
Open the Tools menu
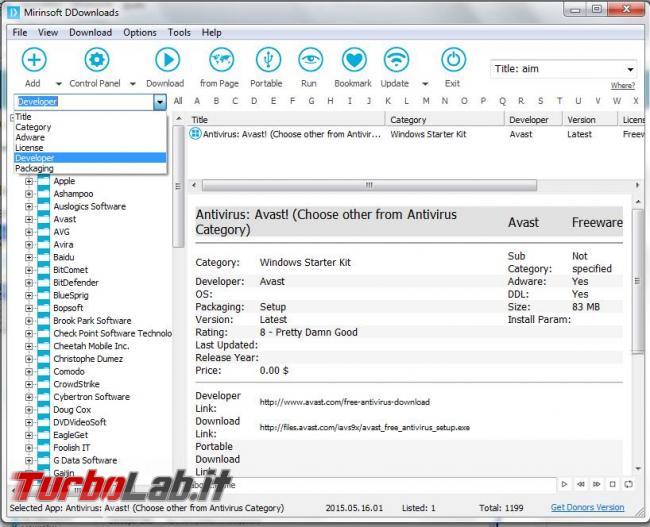(179, 32)
